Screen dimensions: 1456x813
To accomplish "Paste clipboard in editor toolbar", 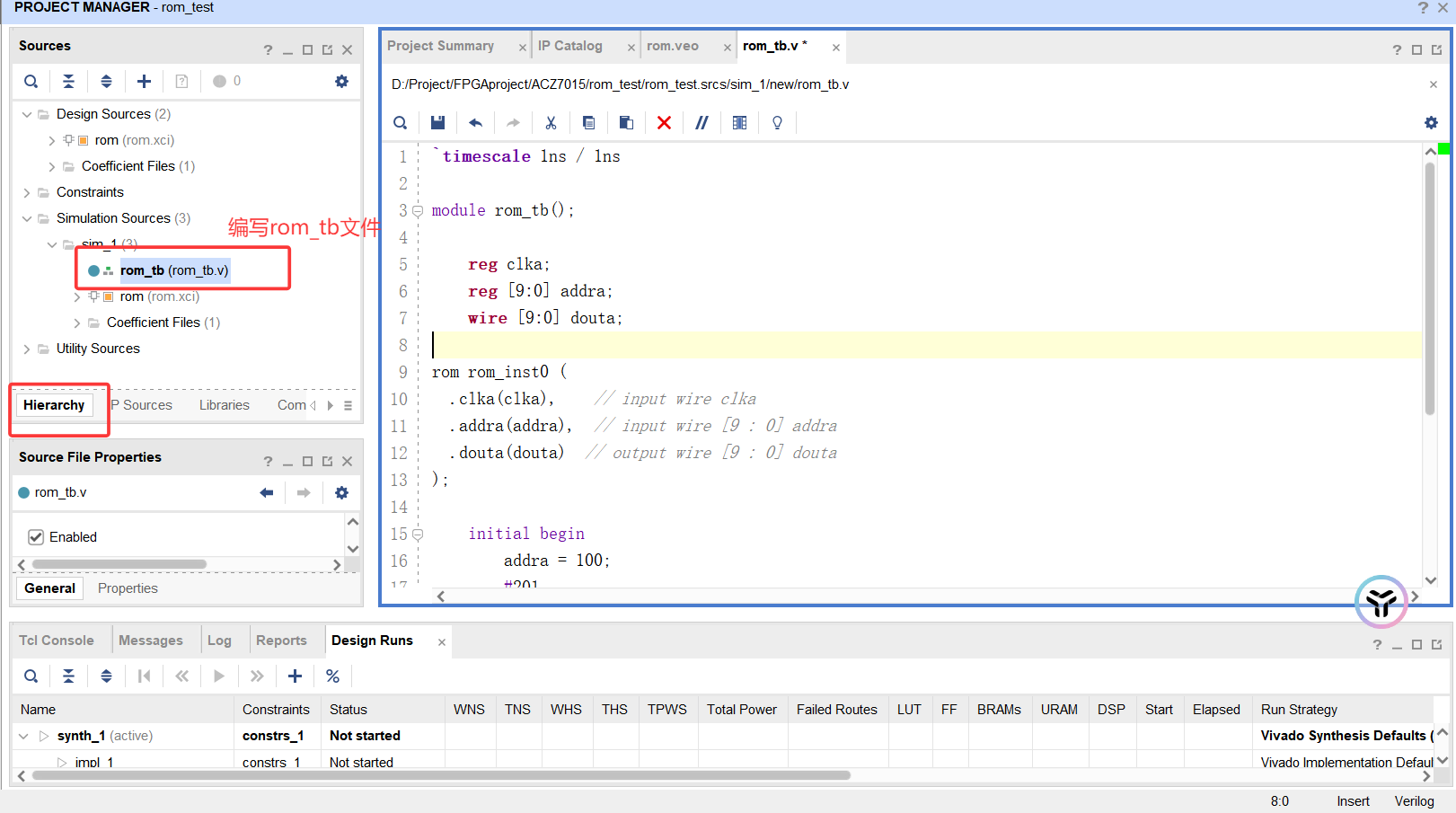I will point(626,123).
